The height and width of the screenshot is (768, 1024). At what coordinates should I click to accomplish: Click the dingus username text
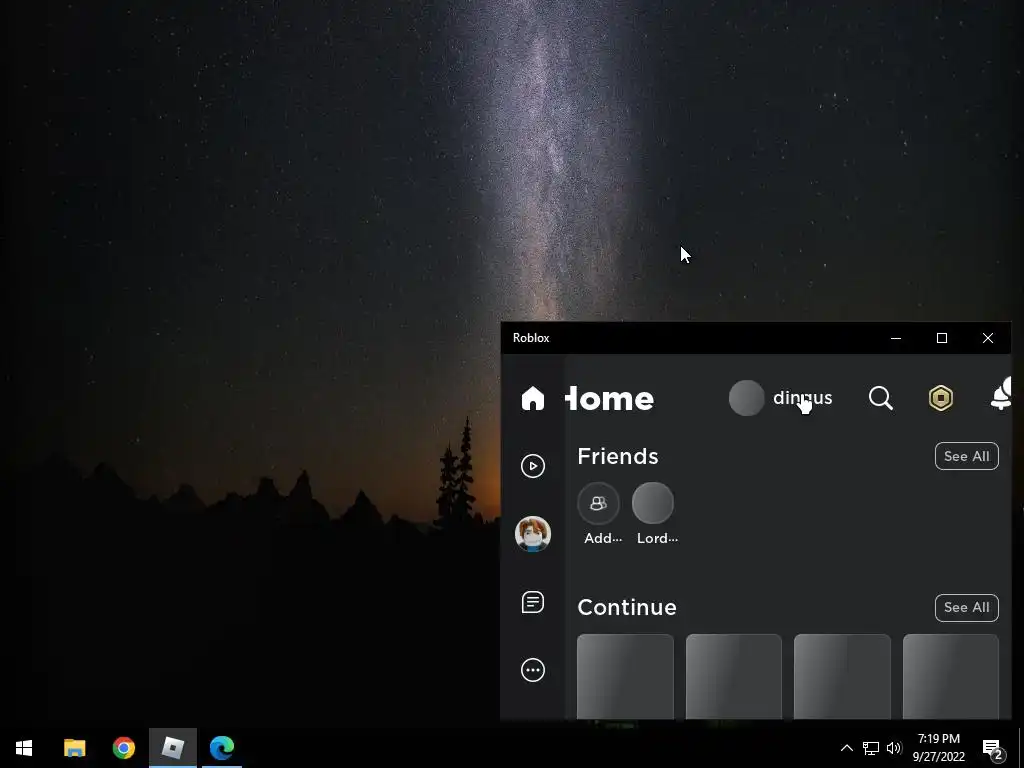tap(803, 398)
